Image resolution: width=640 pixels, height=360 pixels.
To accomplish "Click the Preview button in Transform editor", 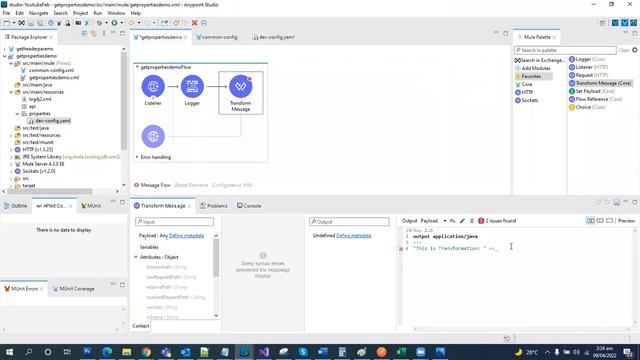I will coord(626,221).
